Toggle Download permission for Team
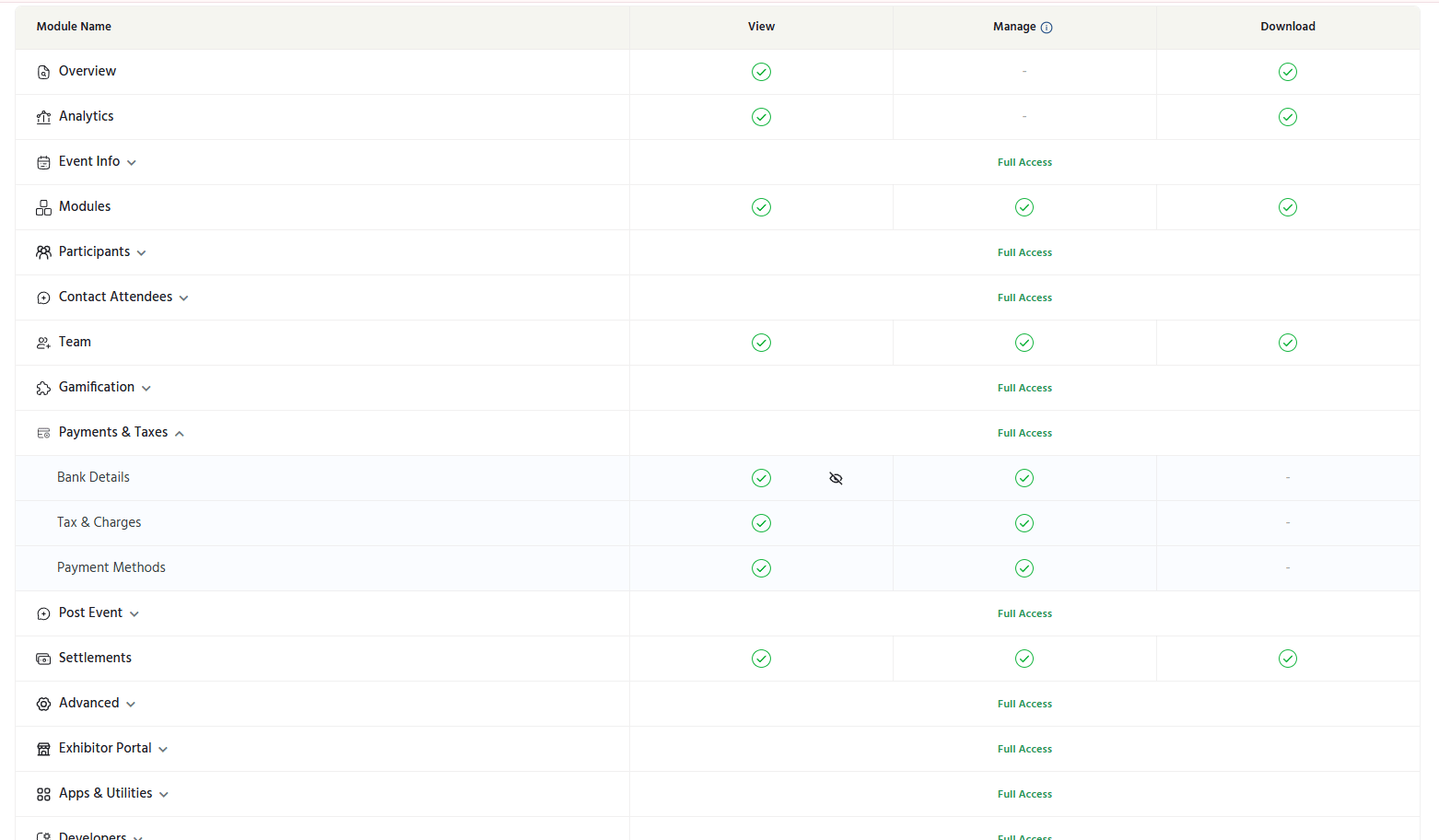 [1288, 343]
